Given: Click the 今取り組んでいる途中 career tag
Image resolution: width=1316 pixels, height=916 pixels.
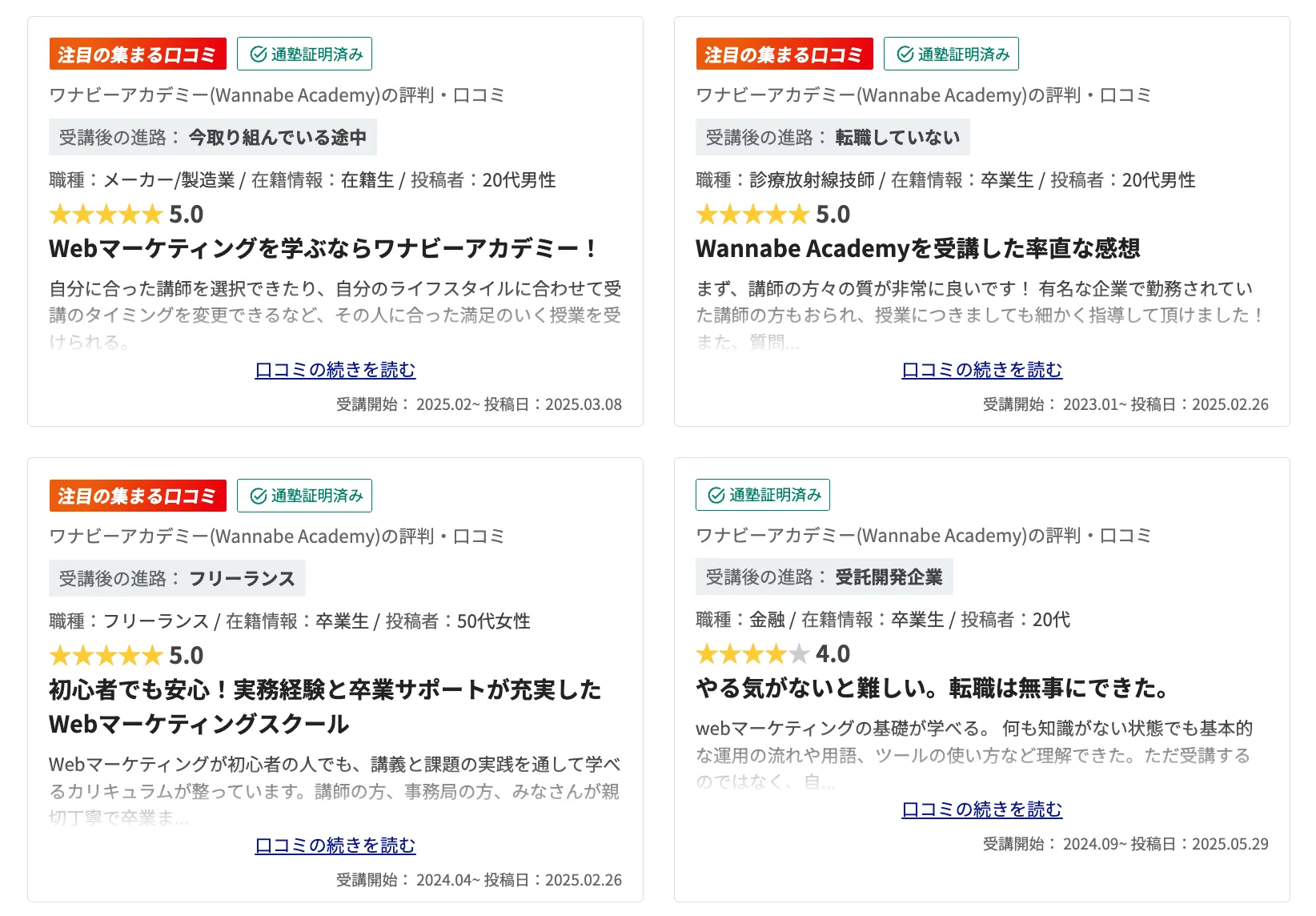Looking at the screenshot, I should (213, 137).
